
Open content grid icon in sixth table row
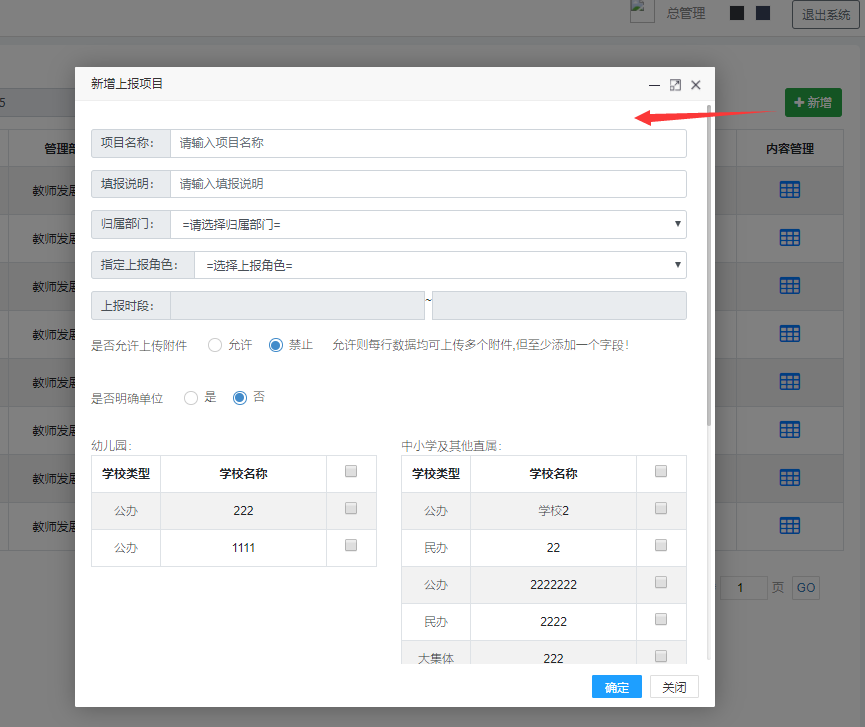[789, 430]
